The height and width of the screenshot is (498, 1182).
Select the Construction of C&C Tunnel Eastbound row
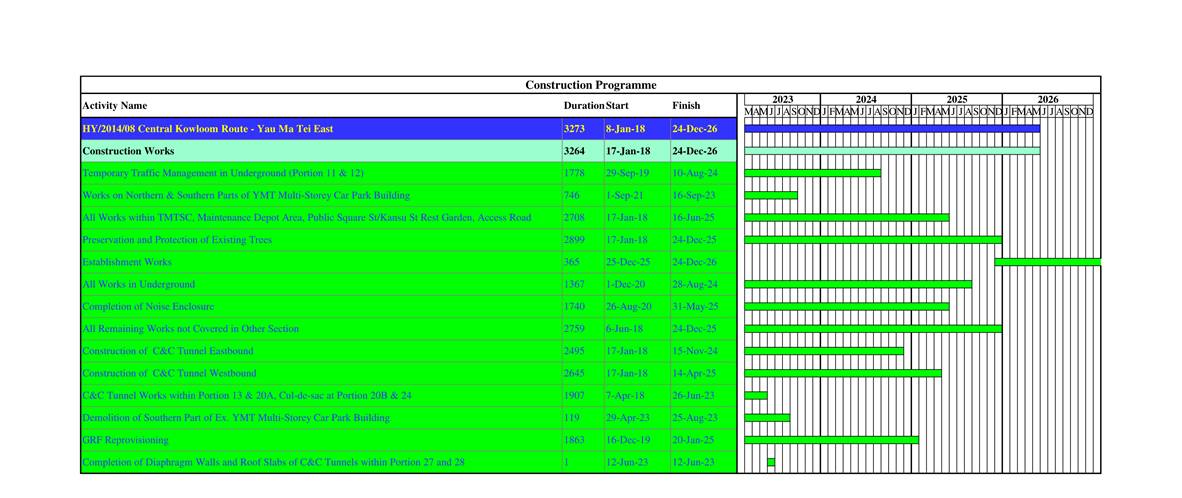tap(168, 351)
